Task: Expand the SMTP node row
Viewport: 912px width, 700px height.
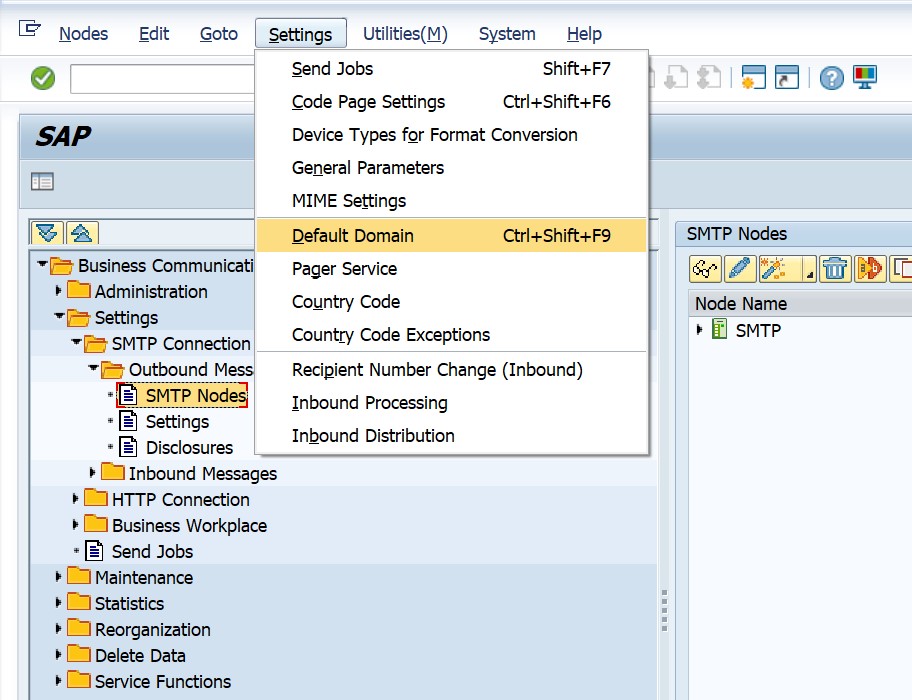Action: [x=700, y=330]
